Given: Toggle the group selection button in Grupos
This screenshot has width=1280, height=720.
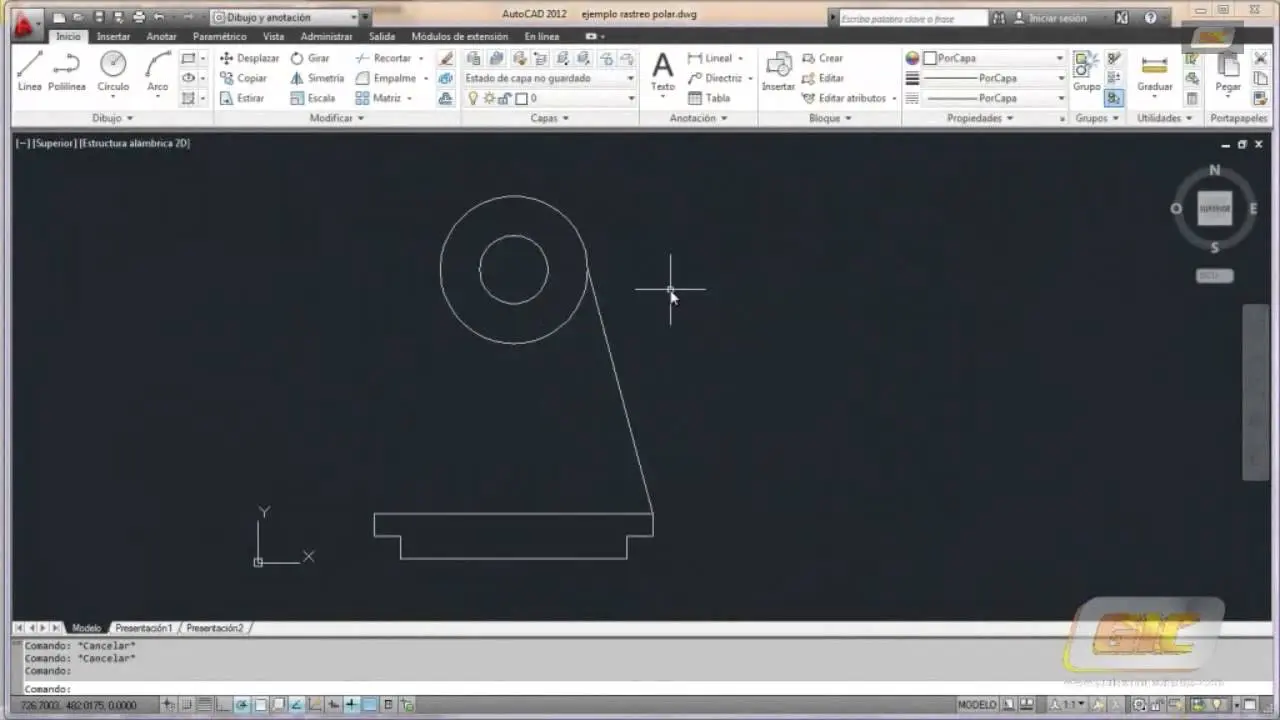Looking at the screenshot, I should pos(1113,98).
